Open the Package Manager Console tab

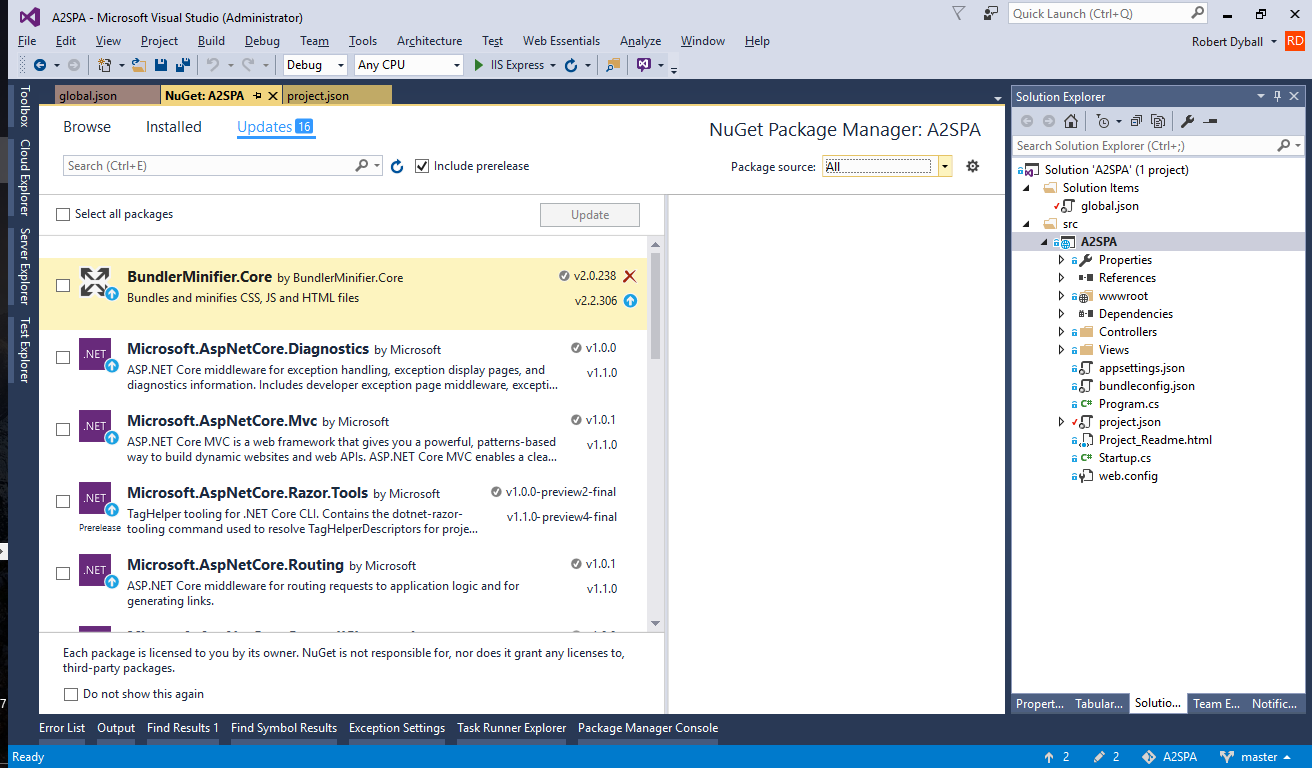tap(648, 728)
